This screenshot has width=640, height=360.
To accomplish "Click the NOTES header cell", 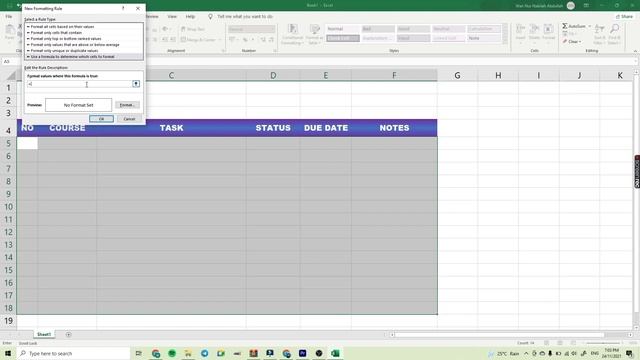I will tap(394, 128).
